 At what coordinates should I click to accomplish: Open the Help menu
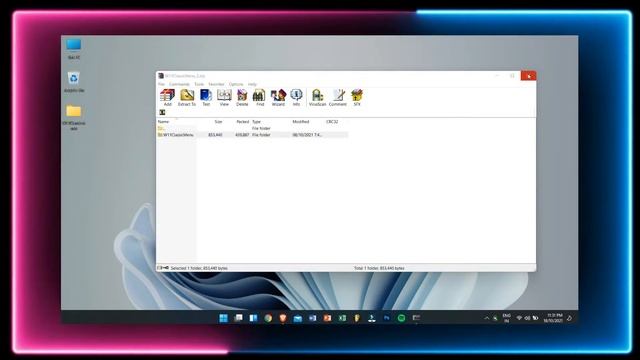[x=252, y=84]
